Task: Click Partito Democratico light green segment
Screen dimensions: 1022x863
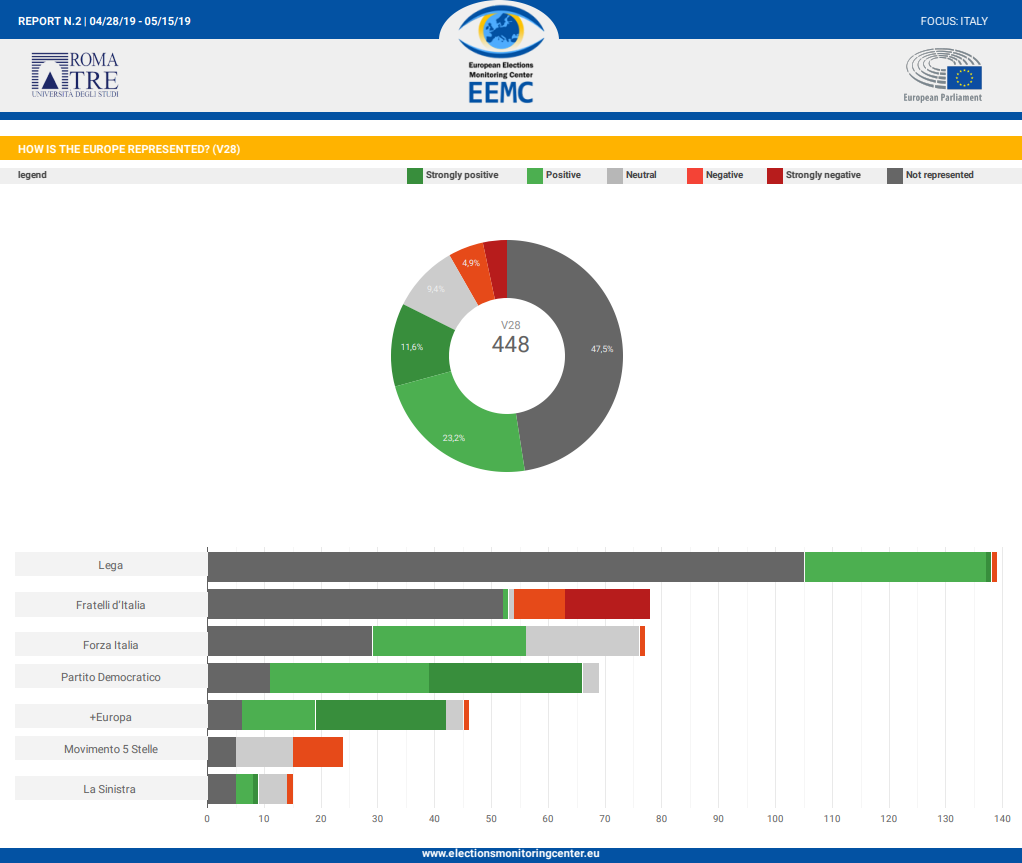Action: tap(349, 679)
